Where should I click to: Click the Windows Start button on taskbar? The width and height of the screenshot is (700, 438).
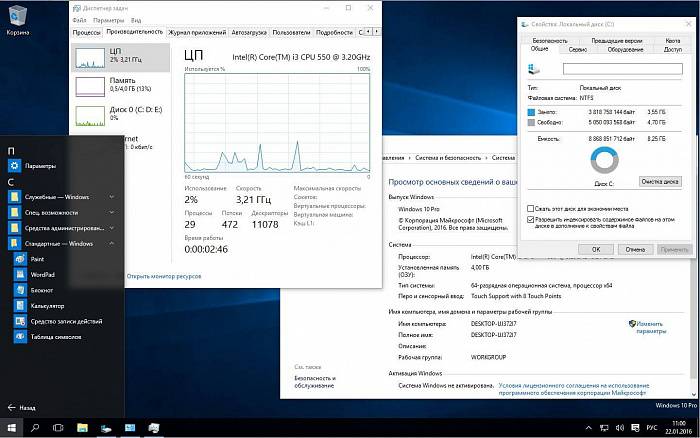pyautogui.click(x=11, y=428)
